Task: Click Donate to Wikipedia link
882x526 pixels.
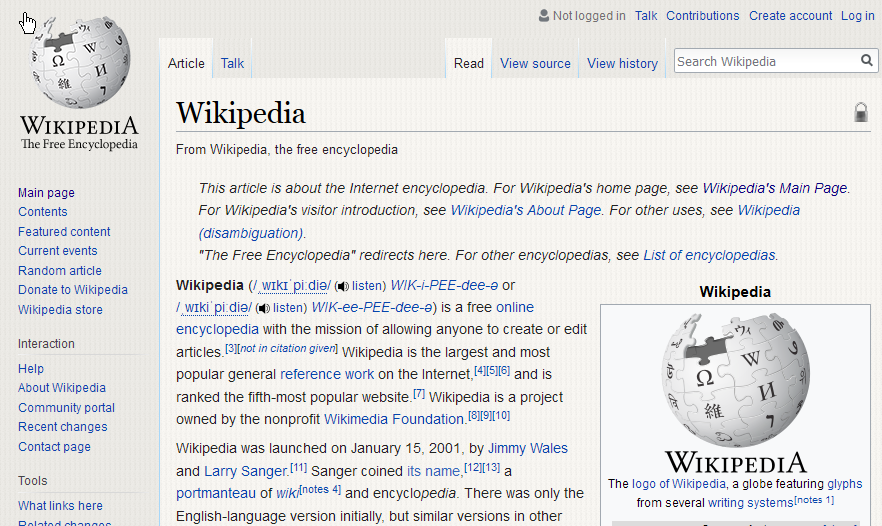Action: click(x=73, y=290)
